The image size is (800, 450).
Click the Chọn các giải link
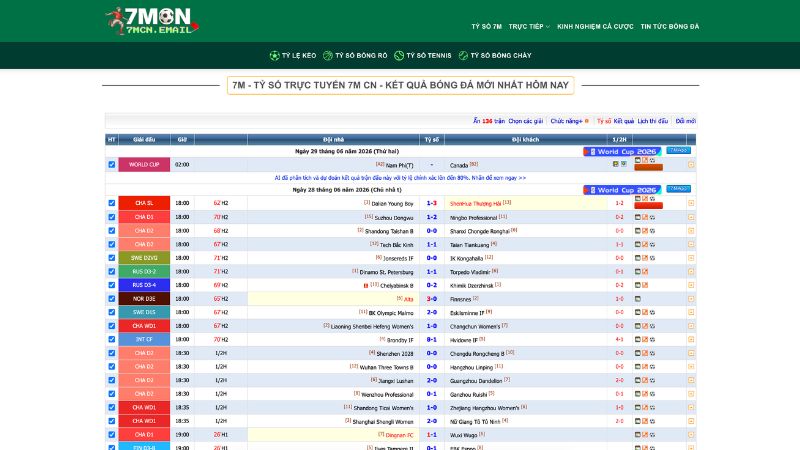(526, 121)
